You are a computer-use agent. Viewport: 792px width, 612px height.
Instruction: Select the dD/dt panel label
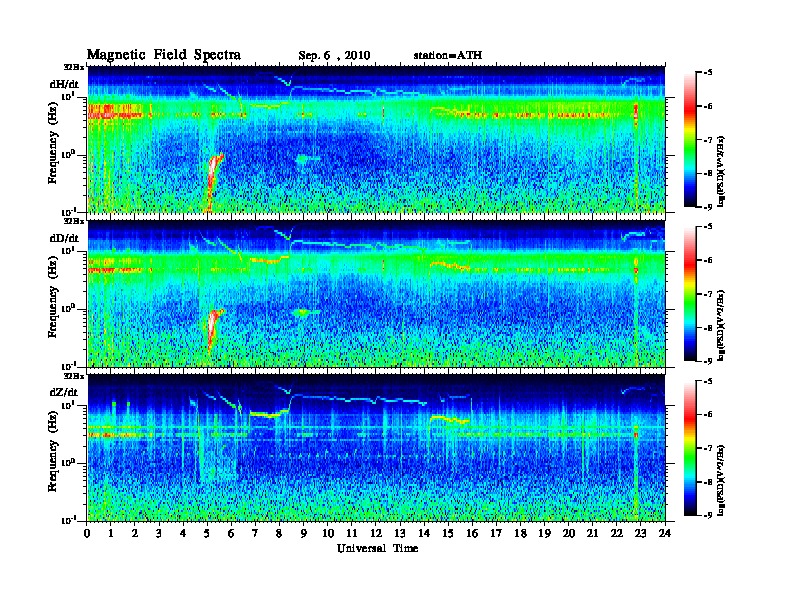[64, 238]
